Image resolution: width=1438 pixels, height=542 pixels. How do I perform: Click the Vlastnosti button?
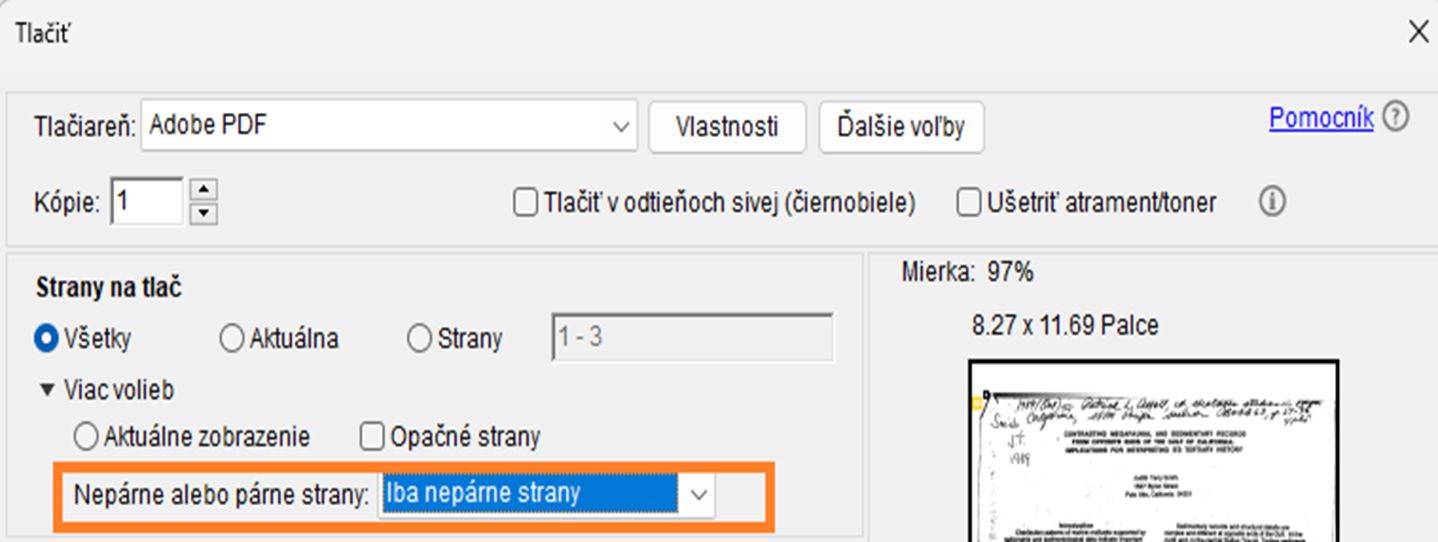(x=727, y=127)
